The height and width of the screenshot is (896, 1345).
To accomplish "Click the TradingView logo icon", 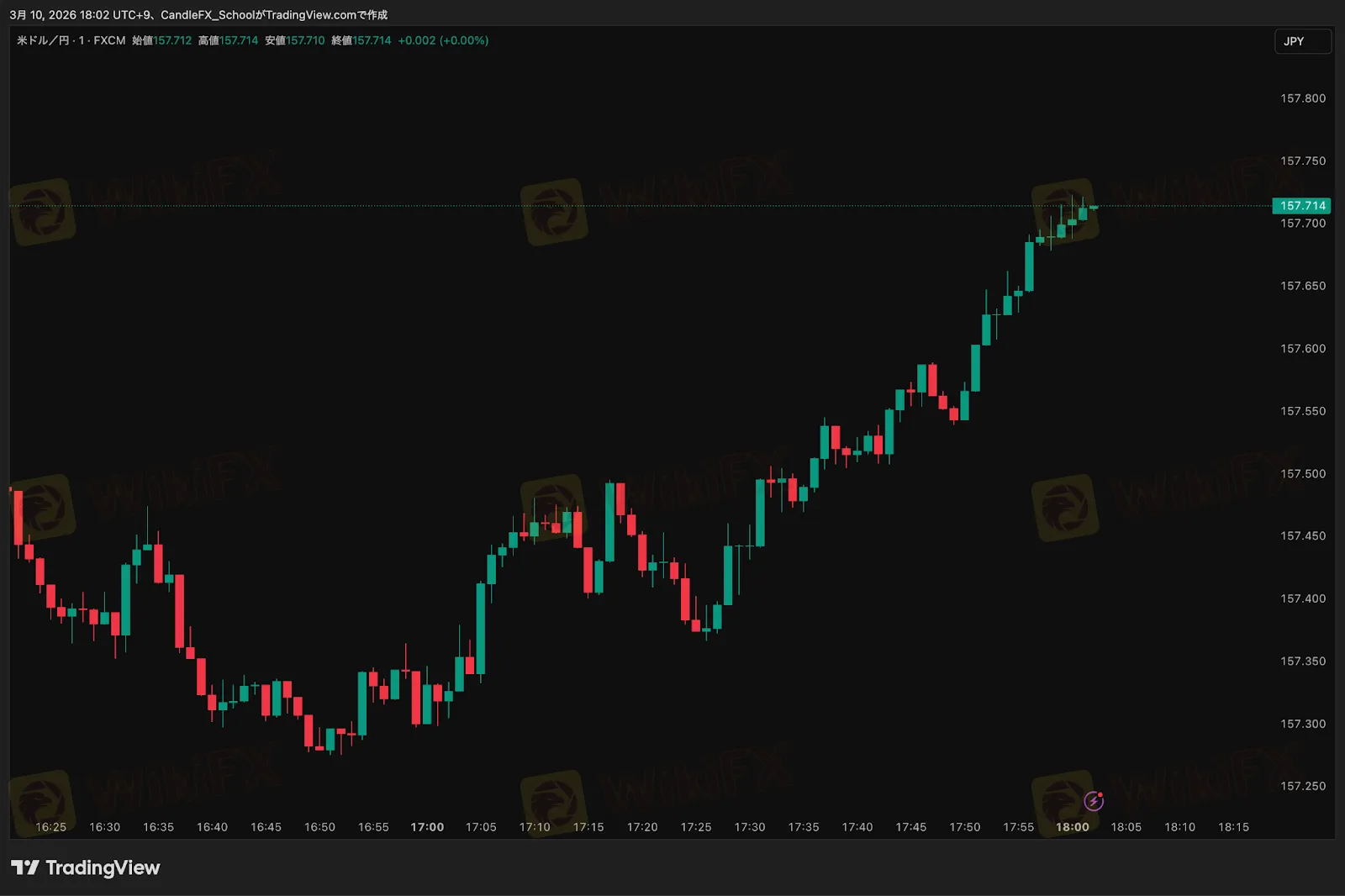I will click(x=24, y=867).
